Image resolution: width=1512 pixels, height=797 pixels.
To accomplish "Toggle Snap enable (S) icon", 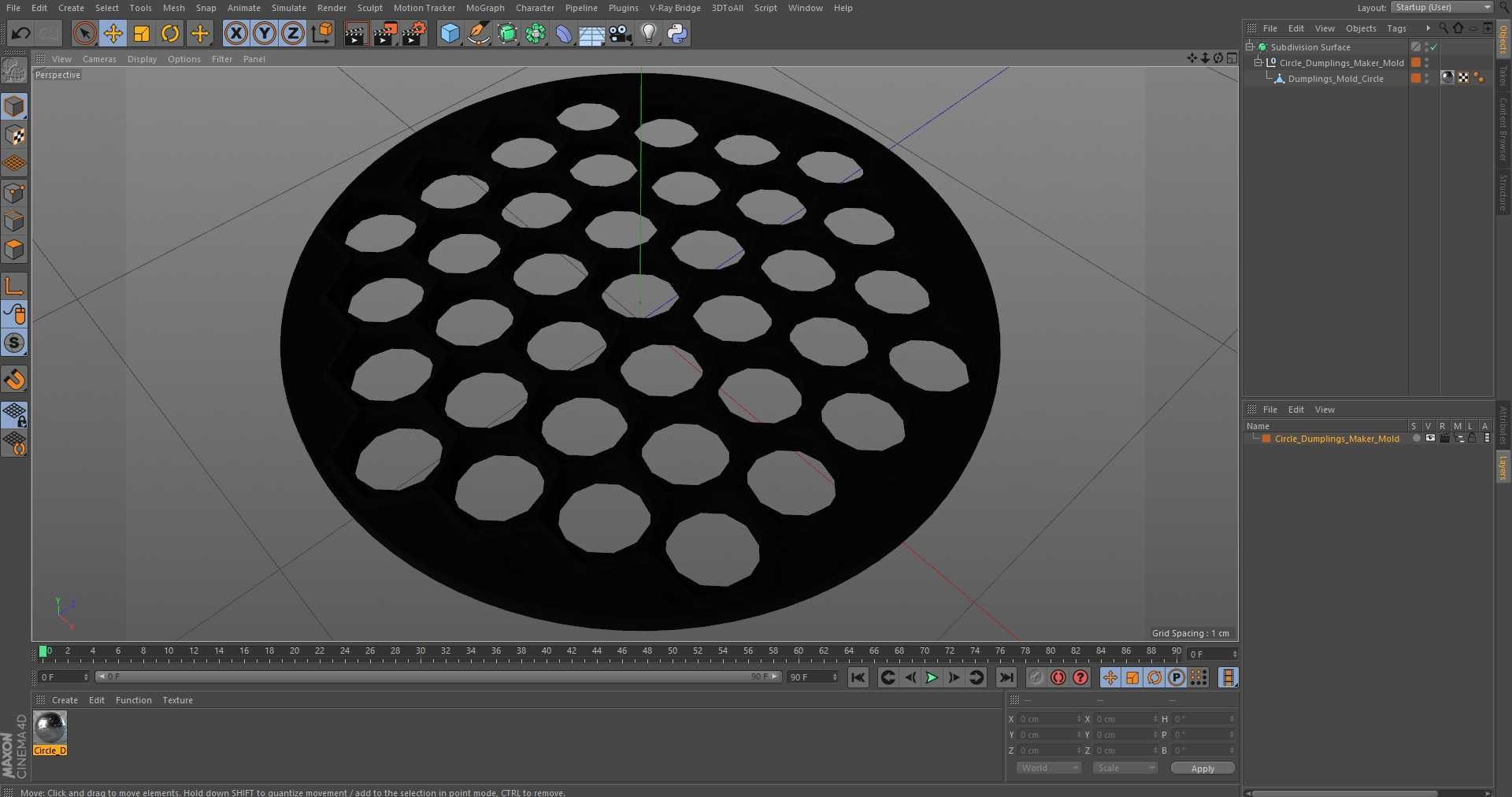I will point(14,343).
